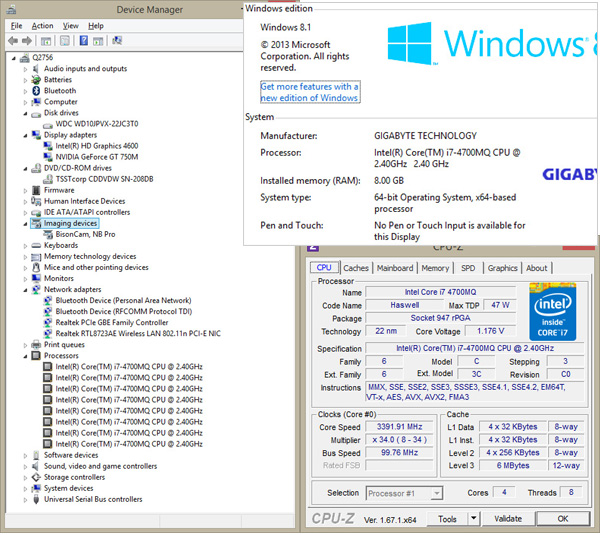Open the View menu
The image size is (600, 535).
click(x=70, y=26)
